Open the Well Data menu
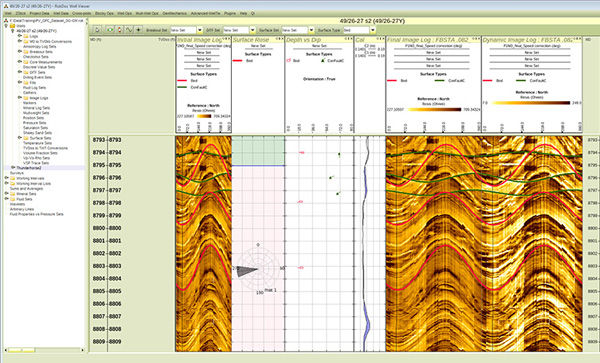 click(x=61, y=13)
